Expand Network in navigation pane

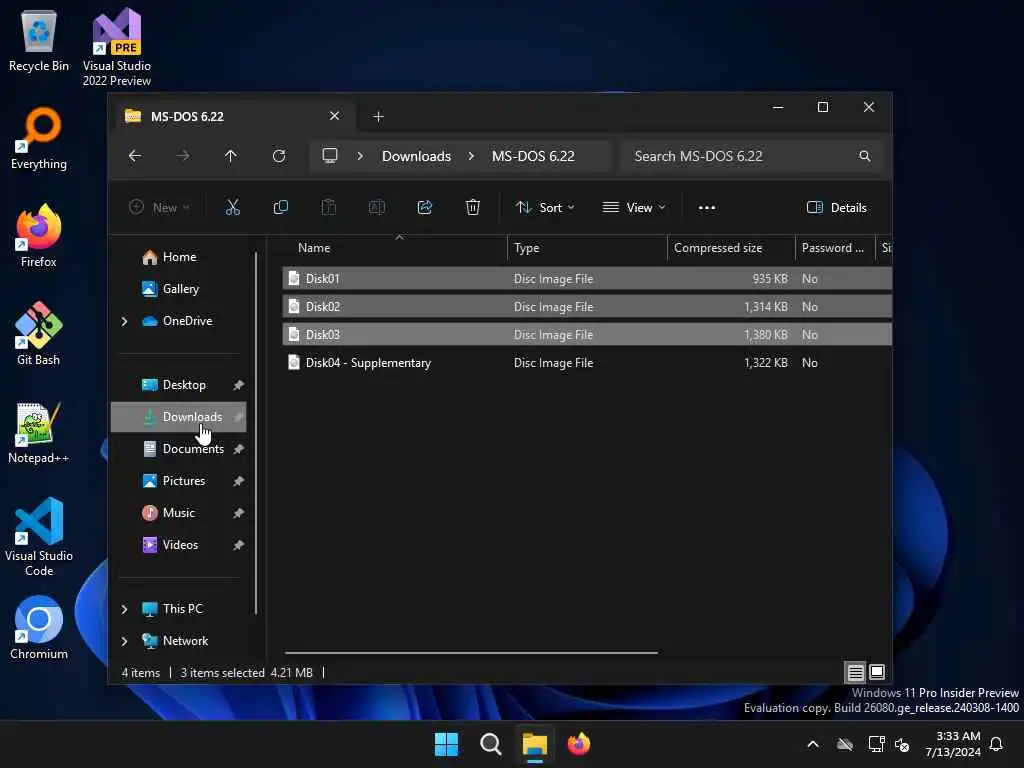124,641
